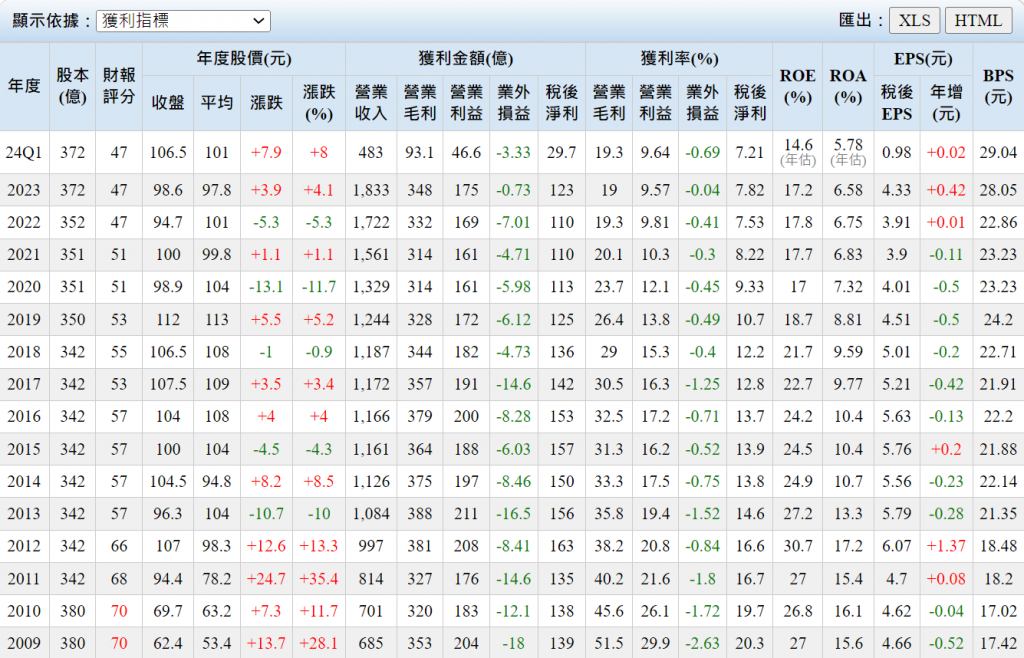Viewport: 1024px width, 658px height.
Task: Click the 稅後EPS column header
Action: pyautogui.click(x=897, y=102)
